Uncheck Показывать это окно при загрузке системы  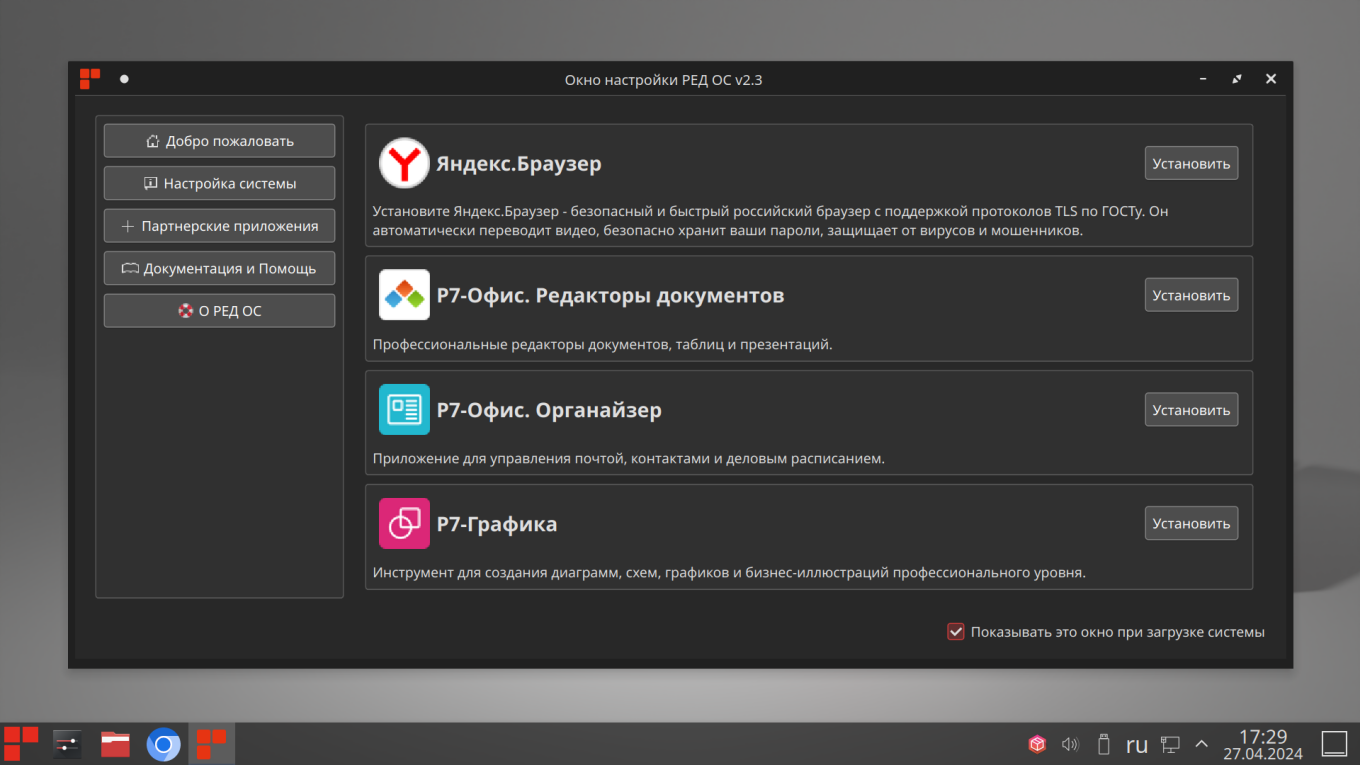point(956,632)
